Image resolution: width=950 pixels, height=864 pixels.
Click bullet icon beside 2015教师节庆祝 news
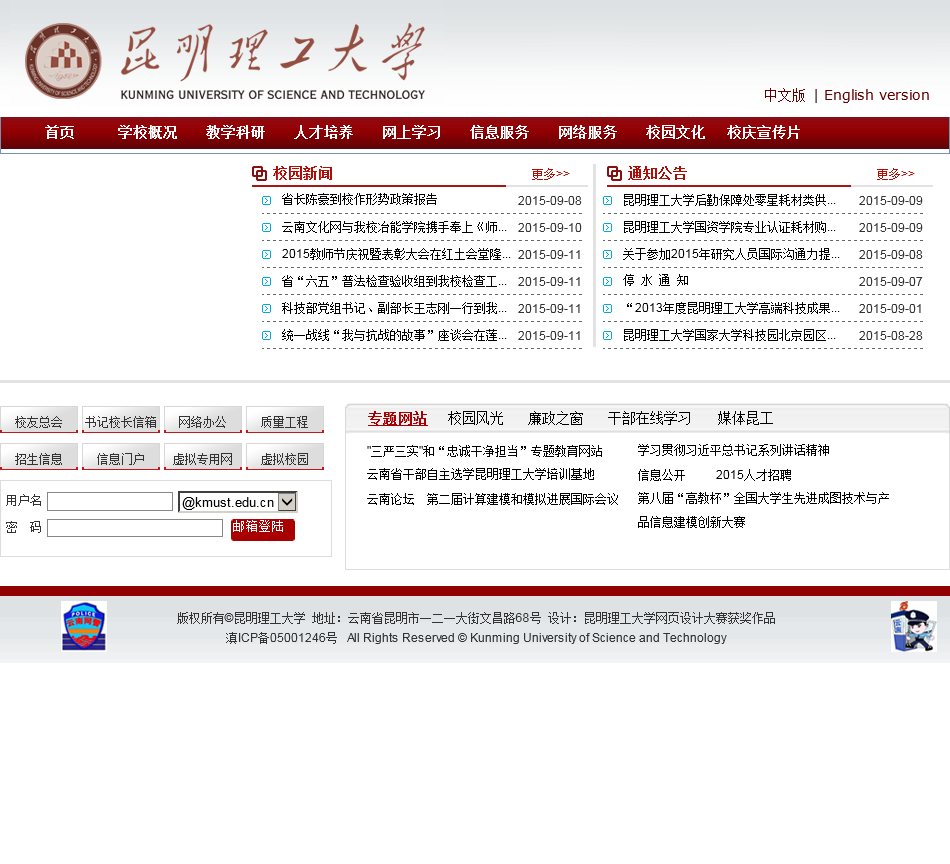pyautogui.click(x=267, y=254)
